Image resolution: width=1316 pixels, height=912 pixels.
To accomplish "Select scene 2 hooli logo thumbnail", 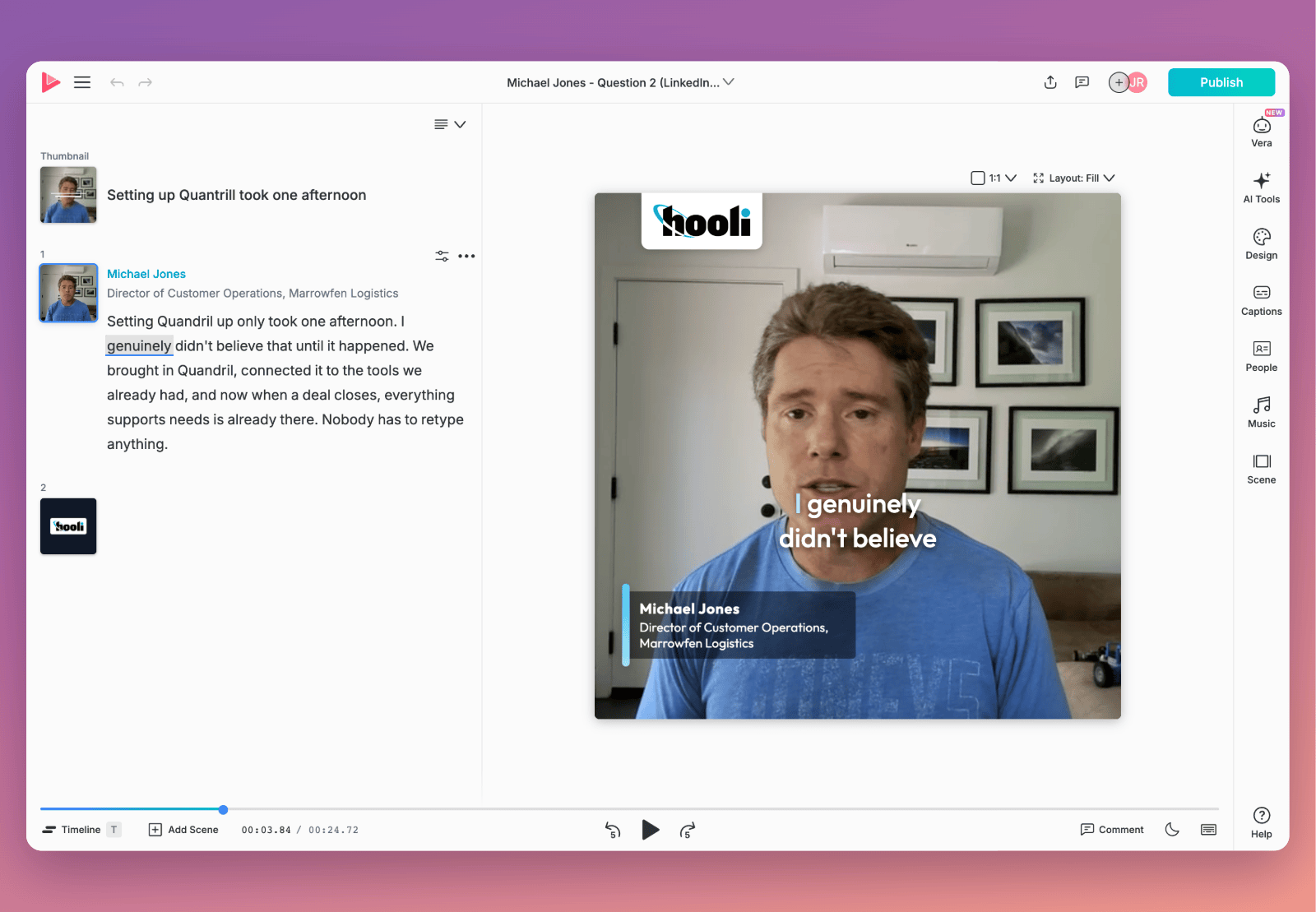I will pos(68,526).
